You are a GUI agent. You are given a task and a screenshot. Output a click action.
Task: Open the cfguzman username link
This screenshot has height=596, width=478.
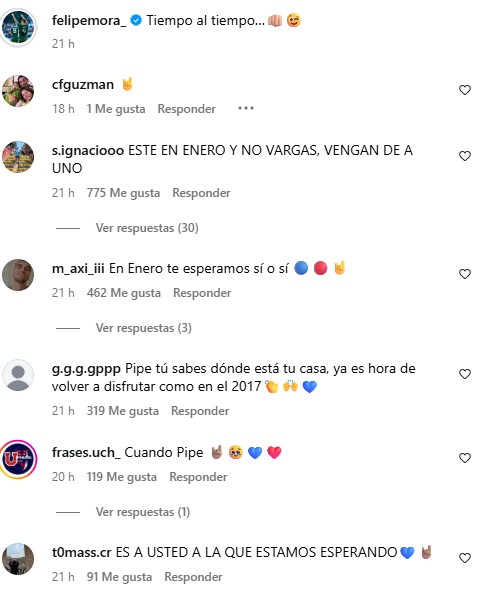(83, 84)
